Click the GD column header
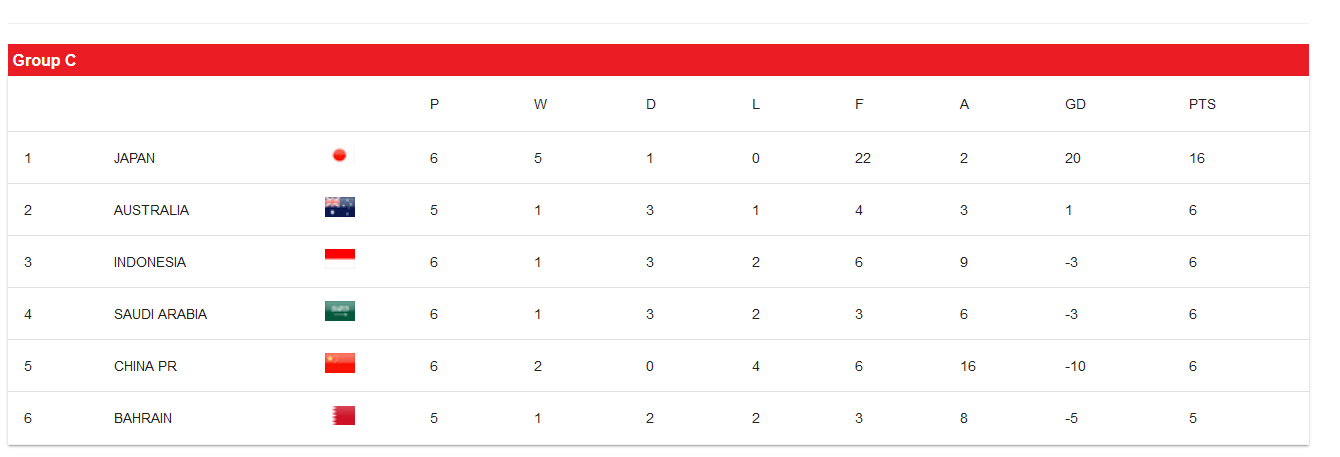The image size is (1340, 457). click(x=1075, y=104)
